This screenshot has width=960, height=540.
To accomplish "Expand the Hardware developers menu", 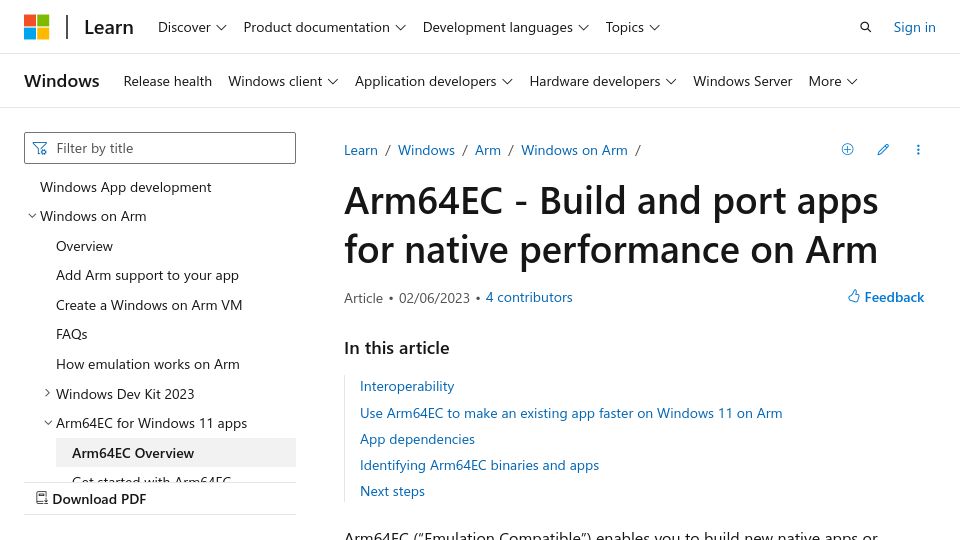I will [x=602, y=81].
